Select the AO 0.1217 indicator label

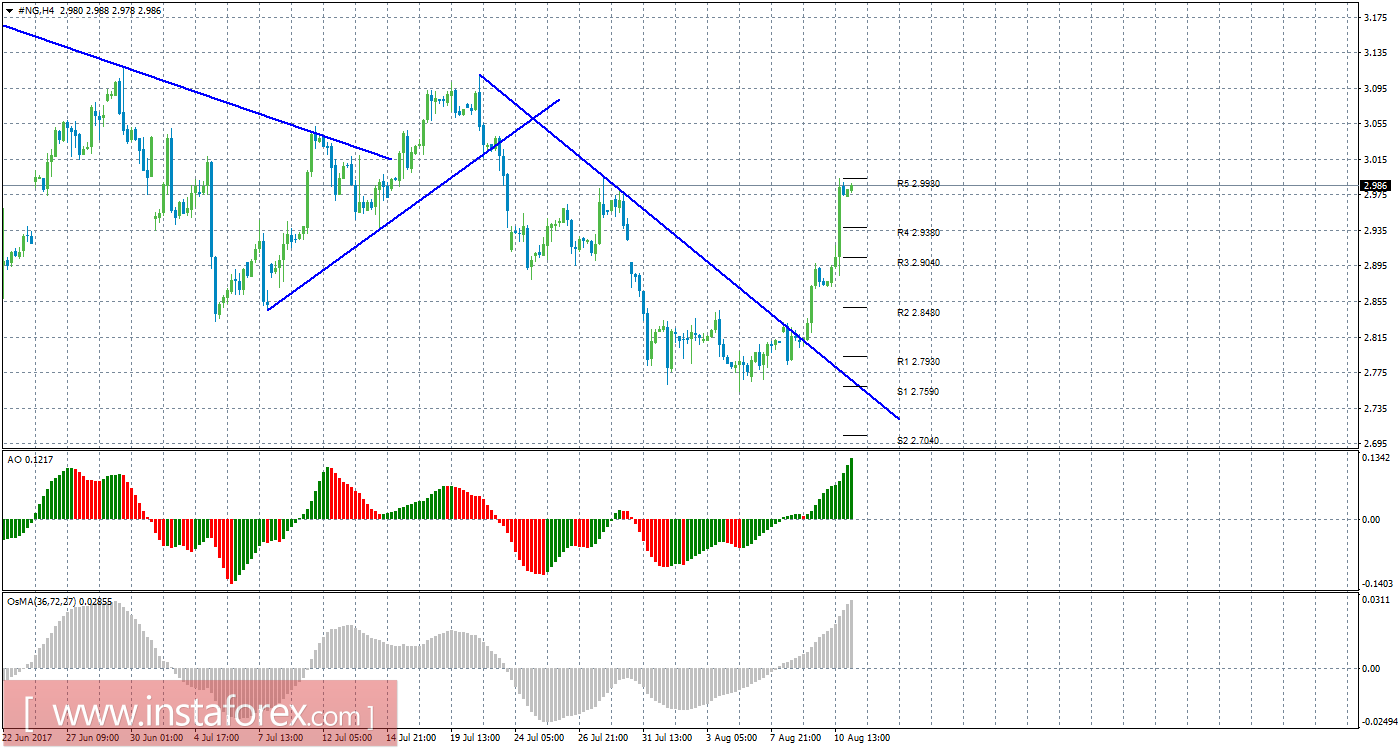point(30,459)
